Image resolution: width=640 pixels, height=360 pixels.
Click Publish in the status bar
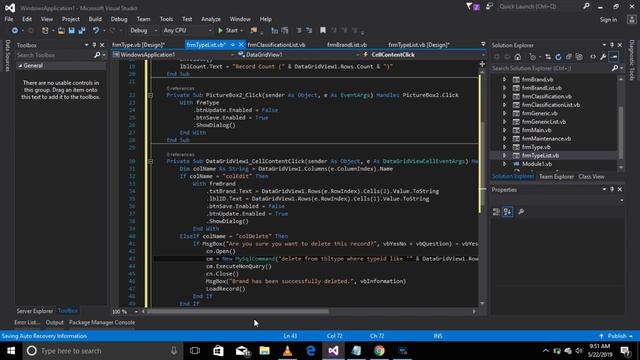coord(617,336)
